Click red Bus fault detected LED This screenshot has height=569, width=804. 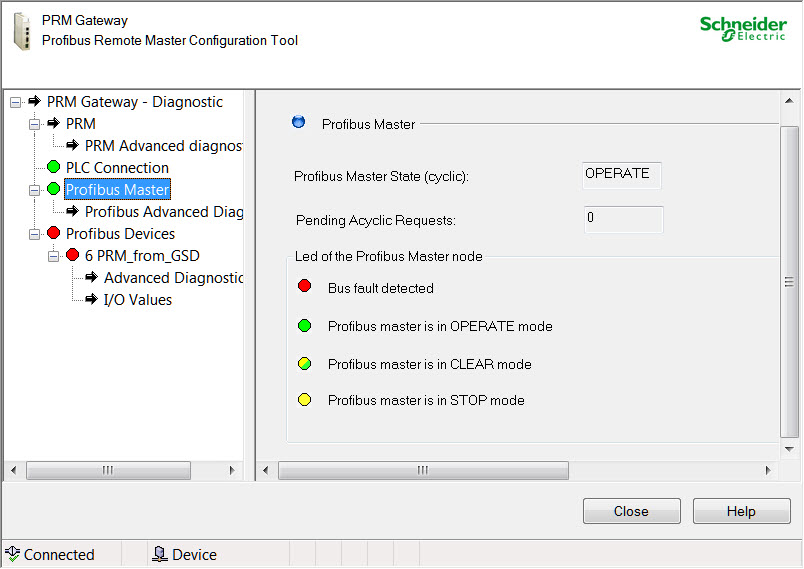(x=305, y=286)
